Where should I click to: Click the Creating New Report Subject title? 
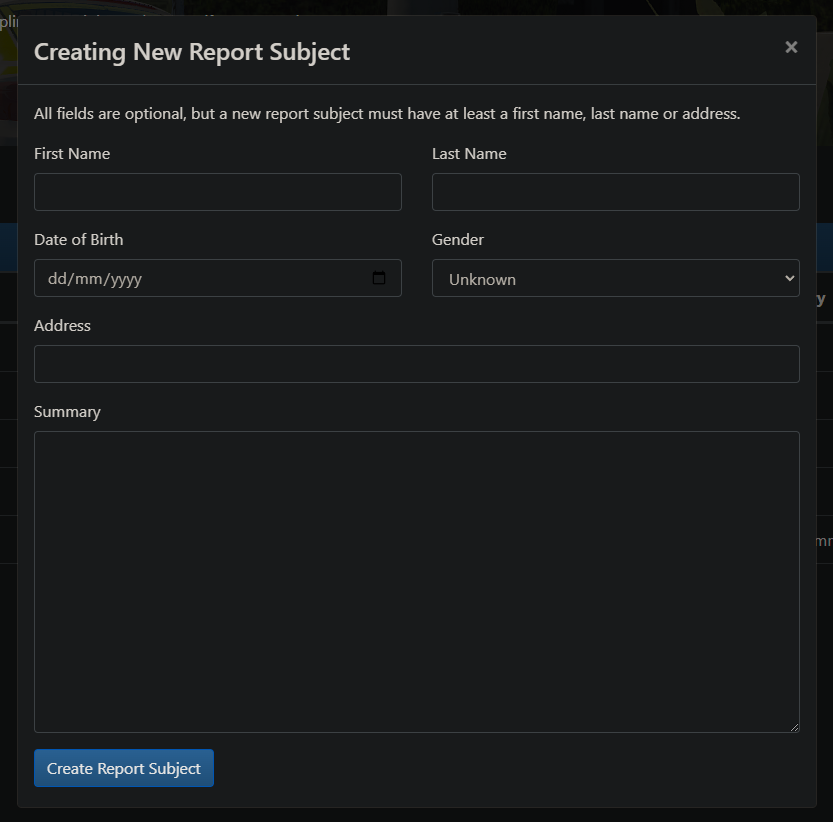tap(192, 52)
